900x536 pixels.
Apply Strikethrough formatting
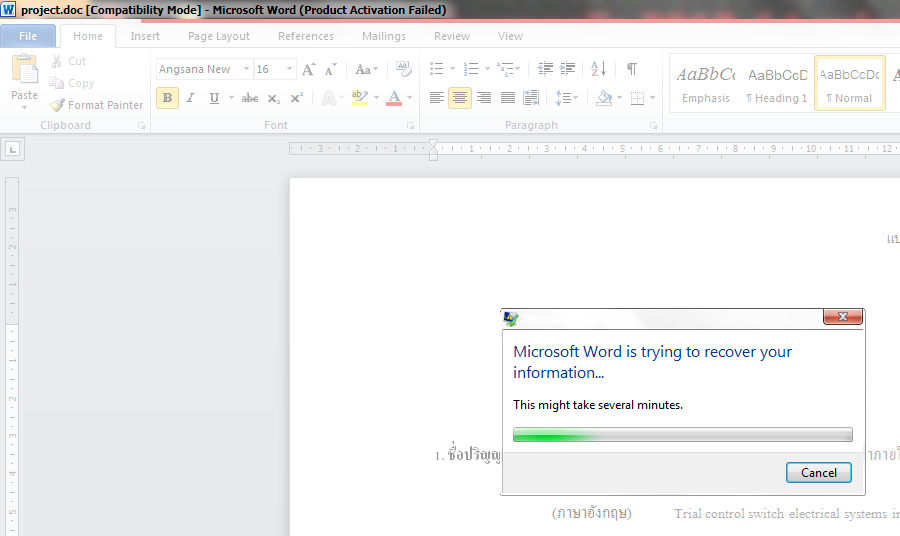(250, 98)
